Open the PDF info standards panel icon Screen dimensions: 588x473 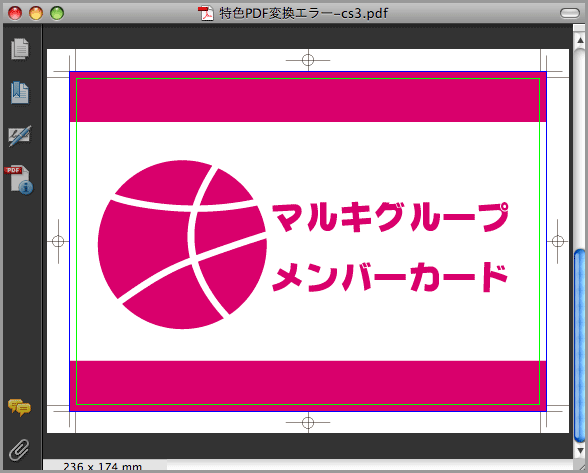pyautogui.click(x=19, y=180)
